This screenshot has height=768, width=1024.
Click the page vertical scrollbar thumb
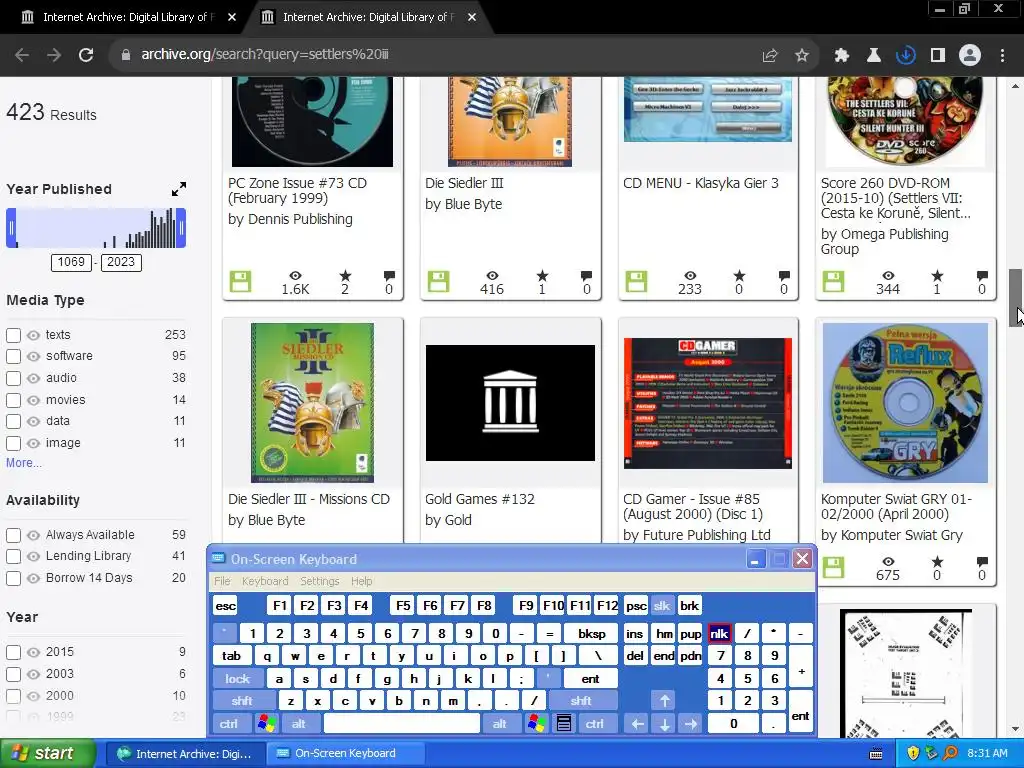pyautogui.click(x=1015, y=297)
